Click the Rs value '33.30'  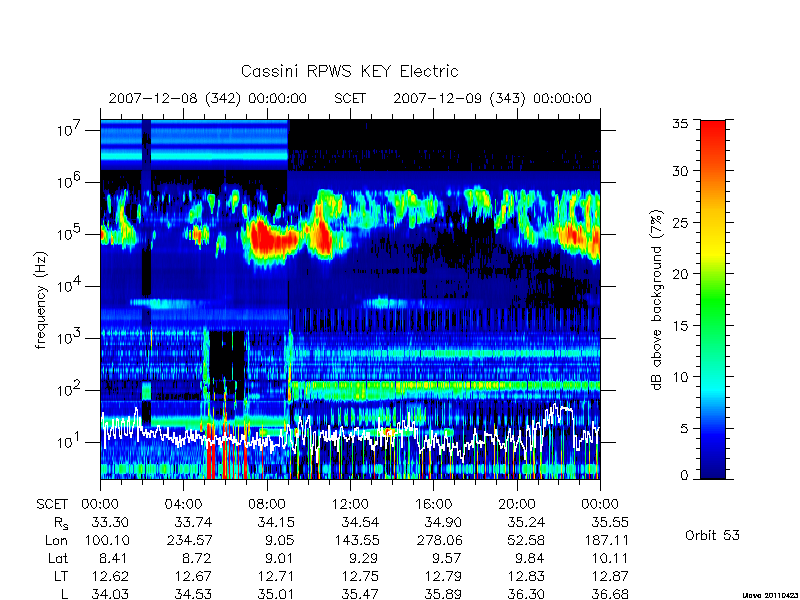click(x=110, y=522)
